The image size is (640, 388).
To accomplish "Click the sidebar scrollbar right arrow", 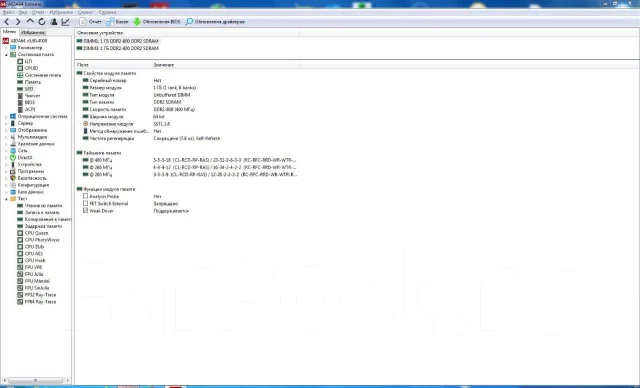I will point(68,380).
